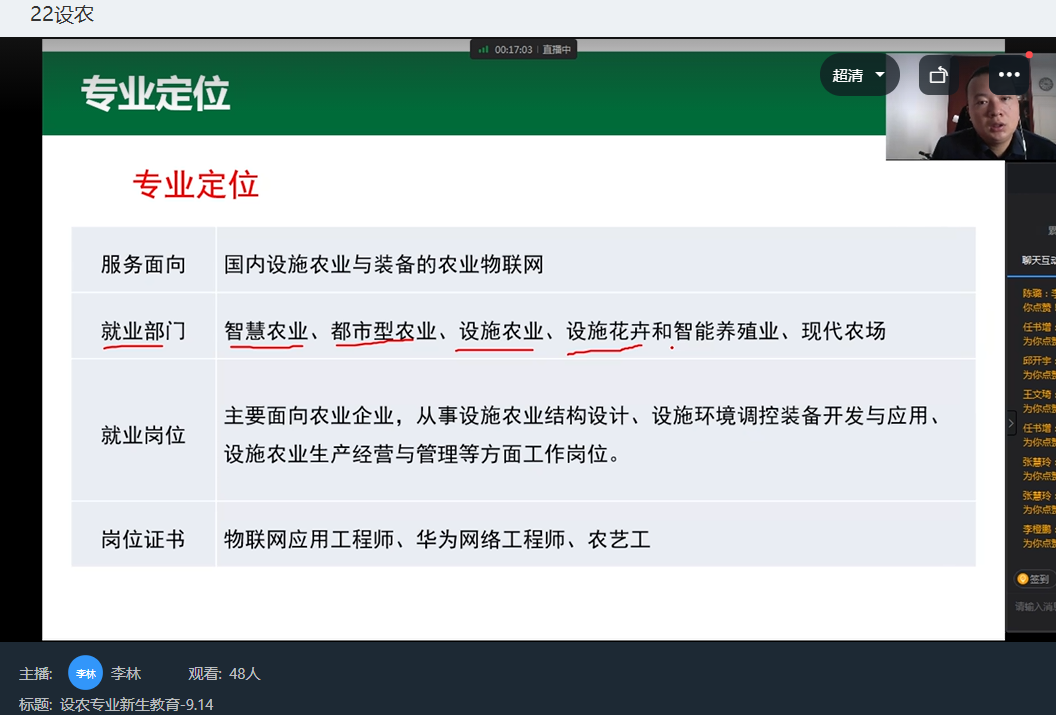The image size is (1056, 715).
Task: Select 邱开宇's chat message
Action: [x=1038, y=368]
